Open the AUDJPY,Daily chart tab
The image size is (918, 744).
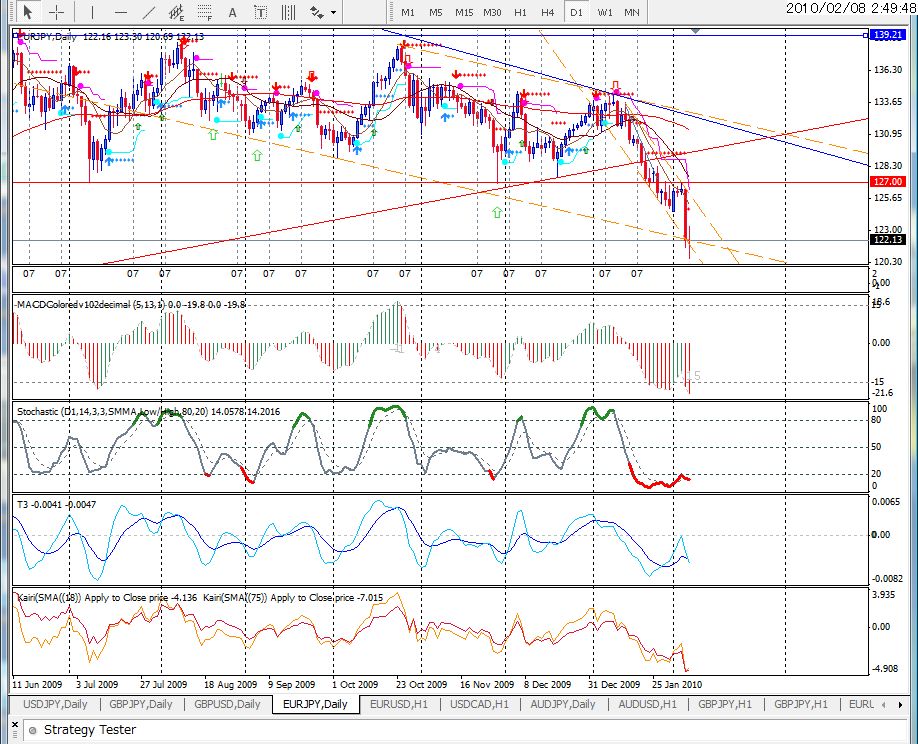[563, 704]
